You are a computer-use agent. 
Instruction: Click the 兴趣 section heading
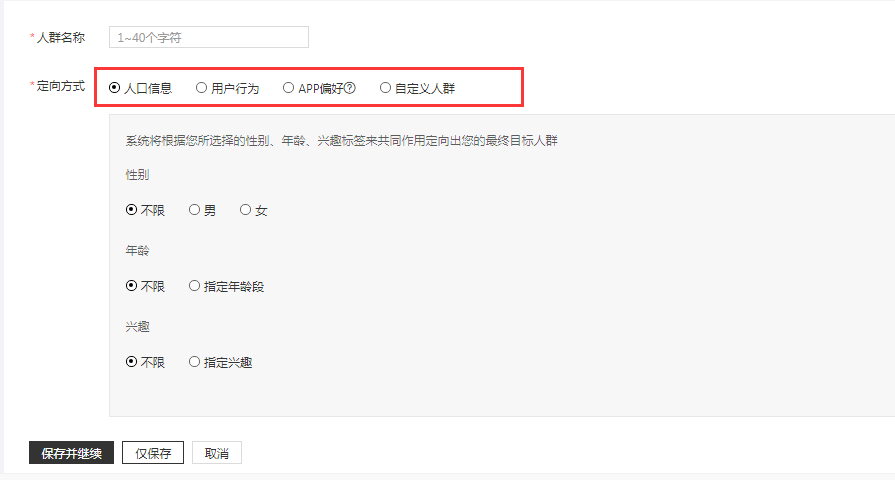[137, 326]
